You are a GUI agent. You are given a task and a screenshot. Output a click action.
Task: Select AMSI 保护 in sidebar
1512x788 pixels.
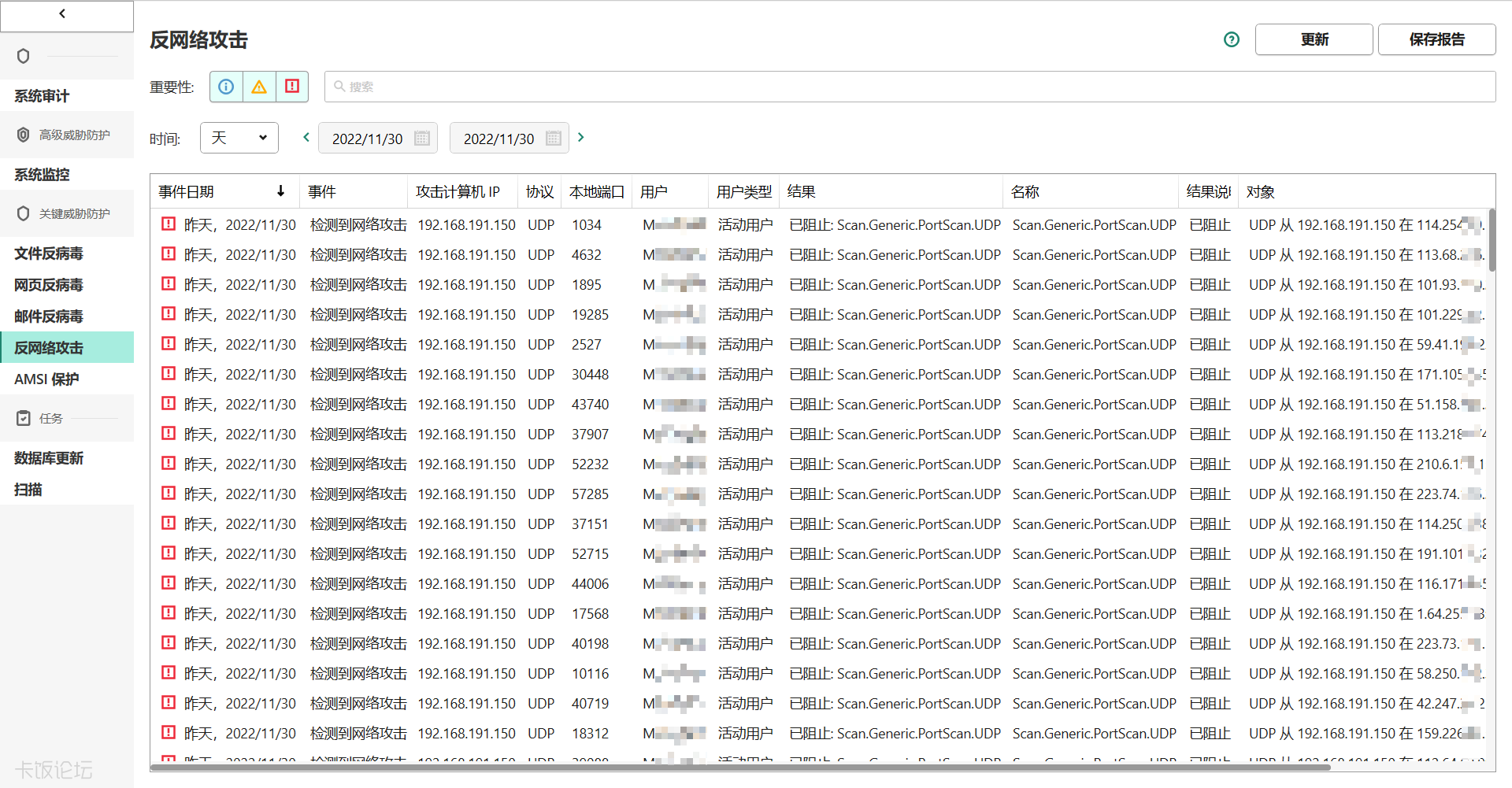pos(67,379)
